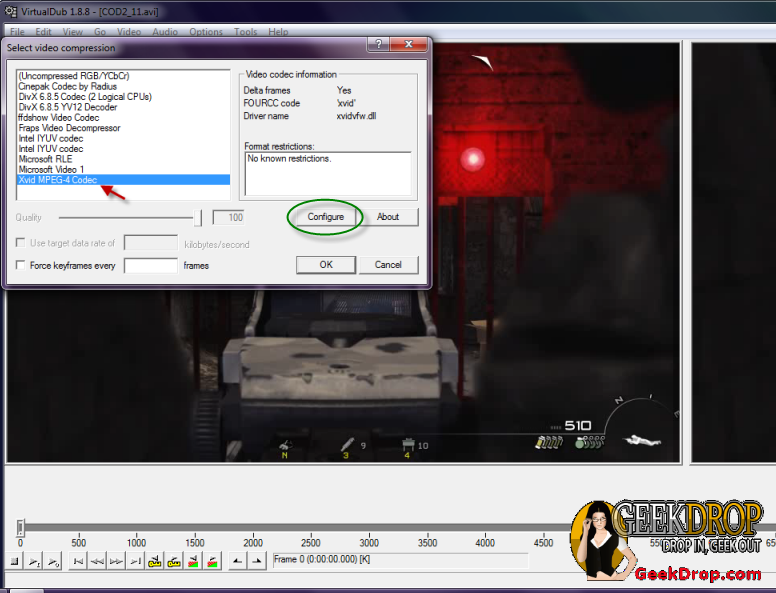Click the Configure button

(x=325, y=217)
